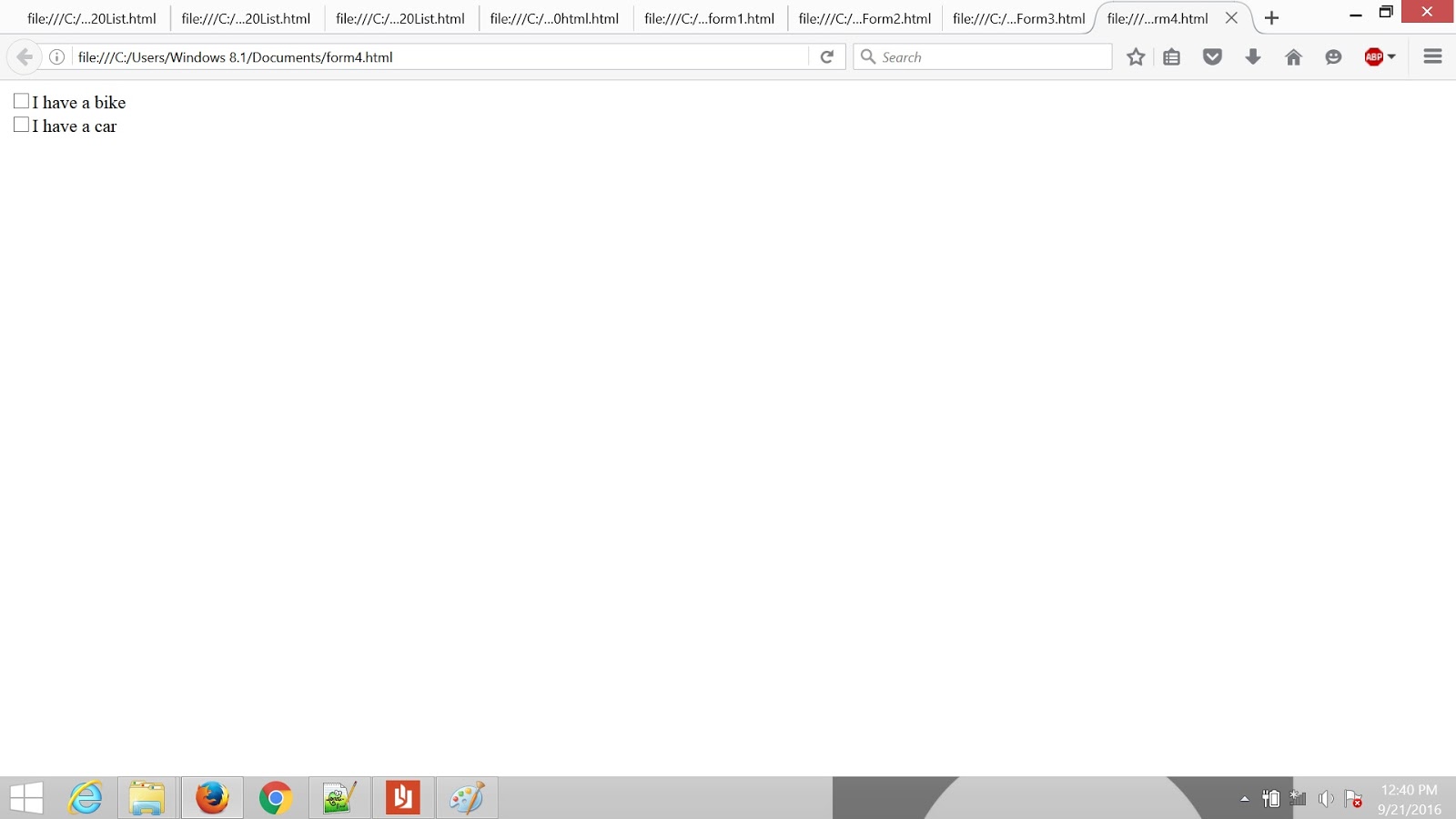Focus the address bar URL field
This screenshot has width=1456, height=819.
point(440,56)
